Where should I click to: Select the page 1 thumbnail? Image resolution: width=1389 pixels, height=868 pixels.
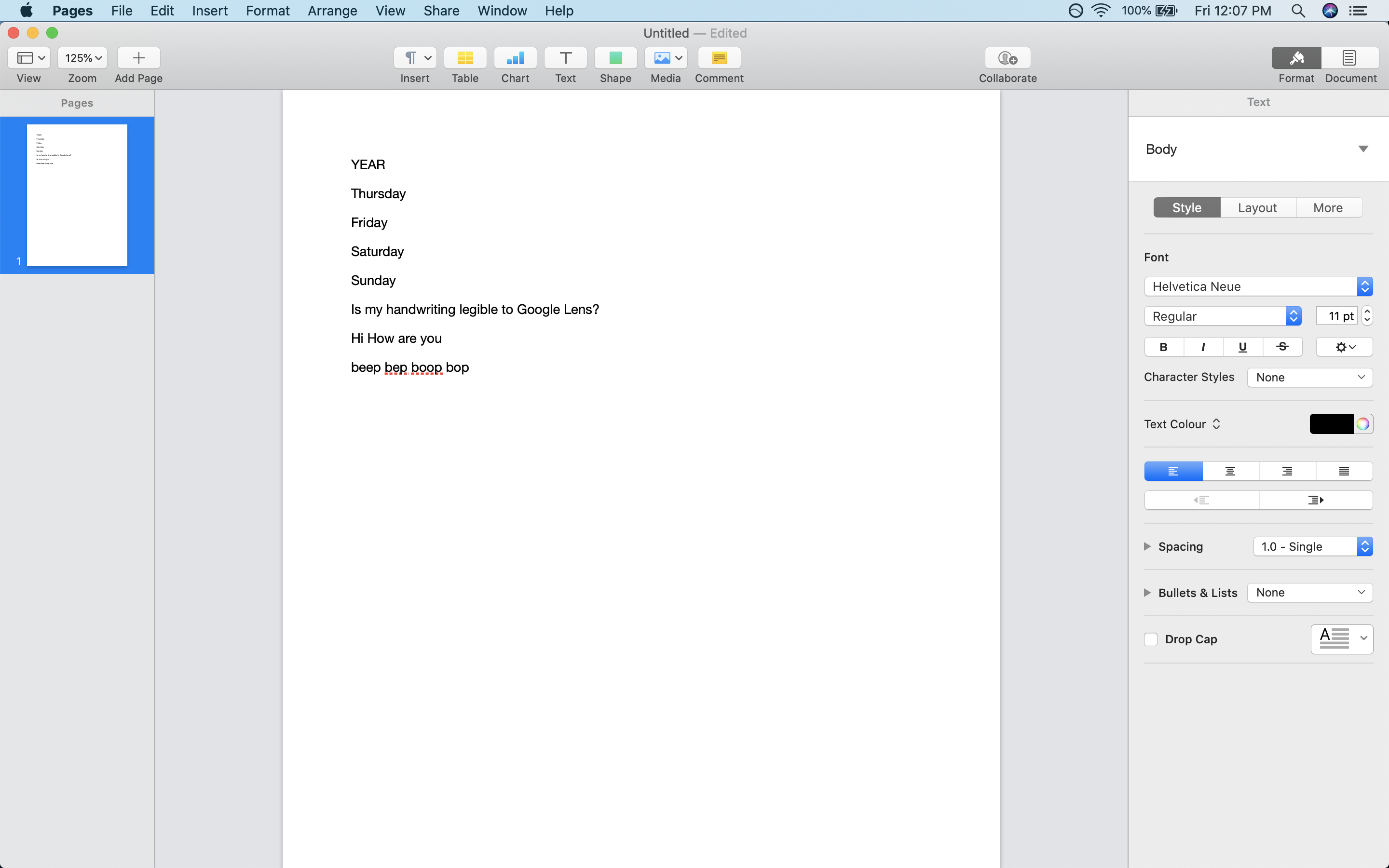(77, 195)
